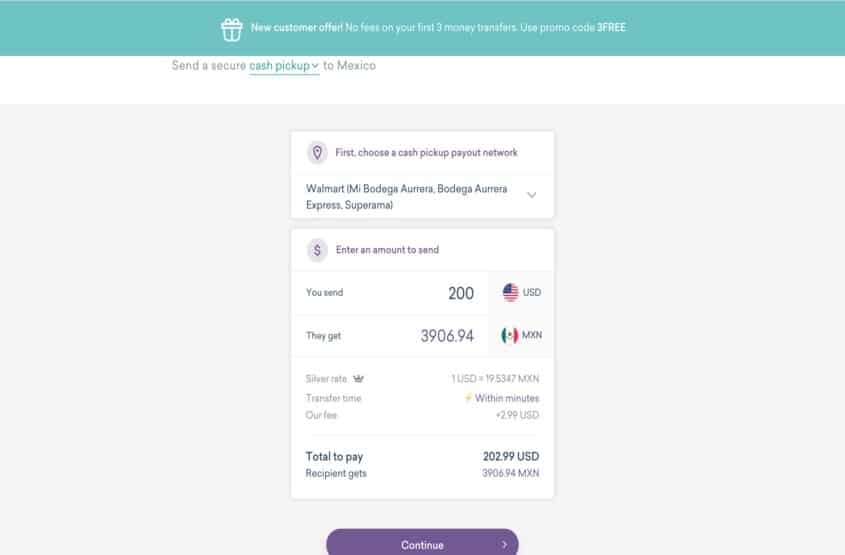
Task: Open the MXN receive currency selector
Action: tap(521, 335)
